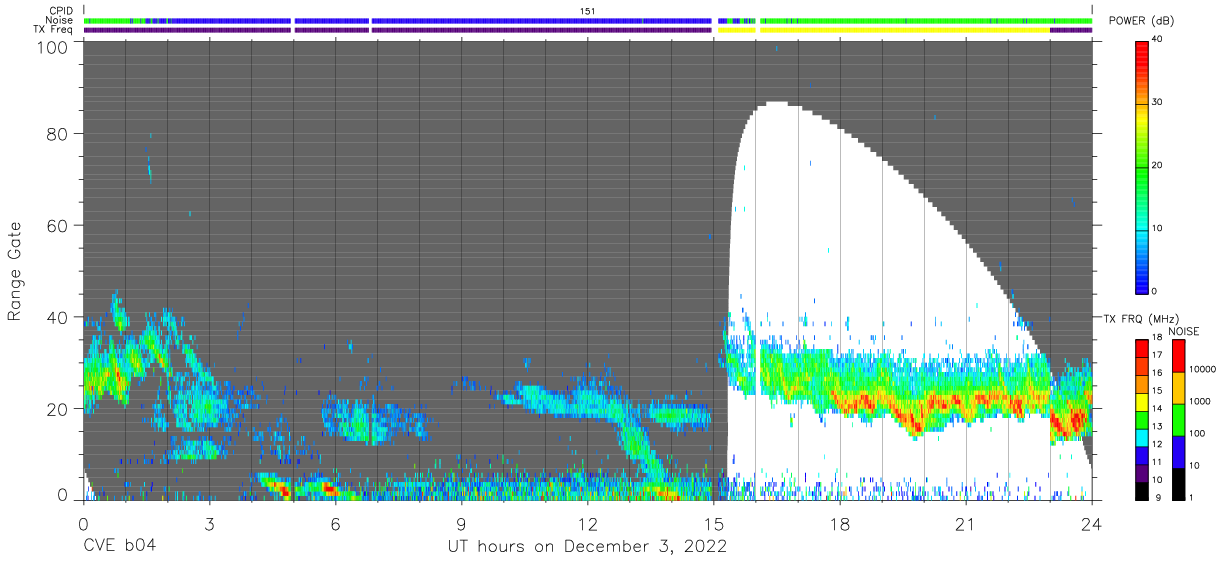Click range gate tick label '100'
Viewport: 1228px width, 567px height.
point(51,47)
